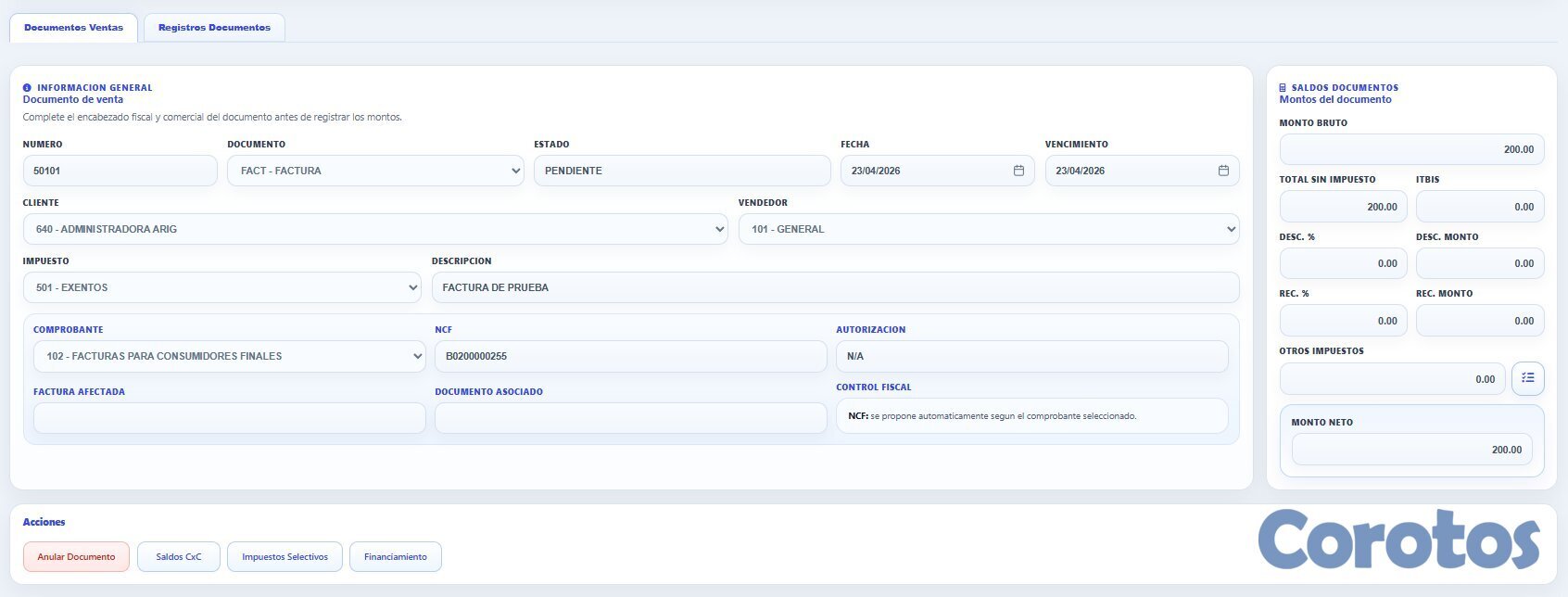Image resolution: width=1568 pixels, height=597 pixels.
Task: Open the Financiamiento action
Action: tap(396, 557)
